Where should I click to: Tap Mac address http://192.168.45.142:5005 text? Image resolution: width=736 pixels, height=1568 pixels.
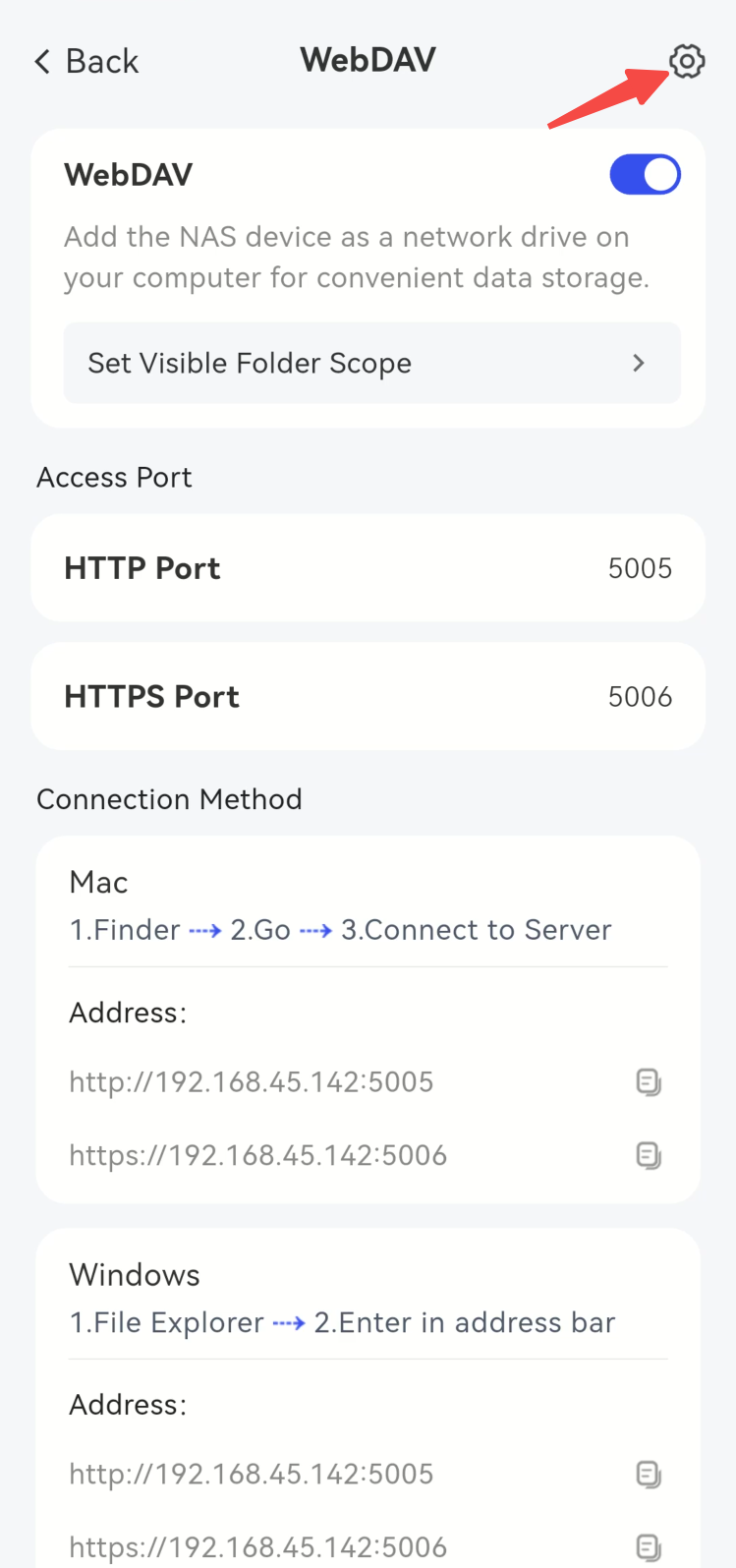pyautogui.click(x=252, y=1082)
